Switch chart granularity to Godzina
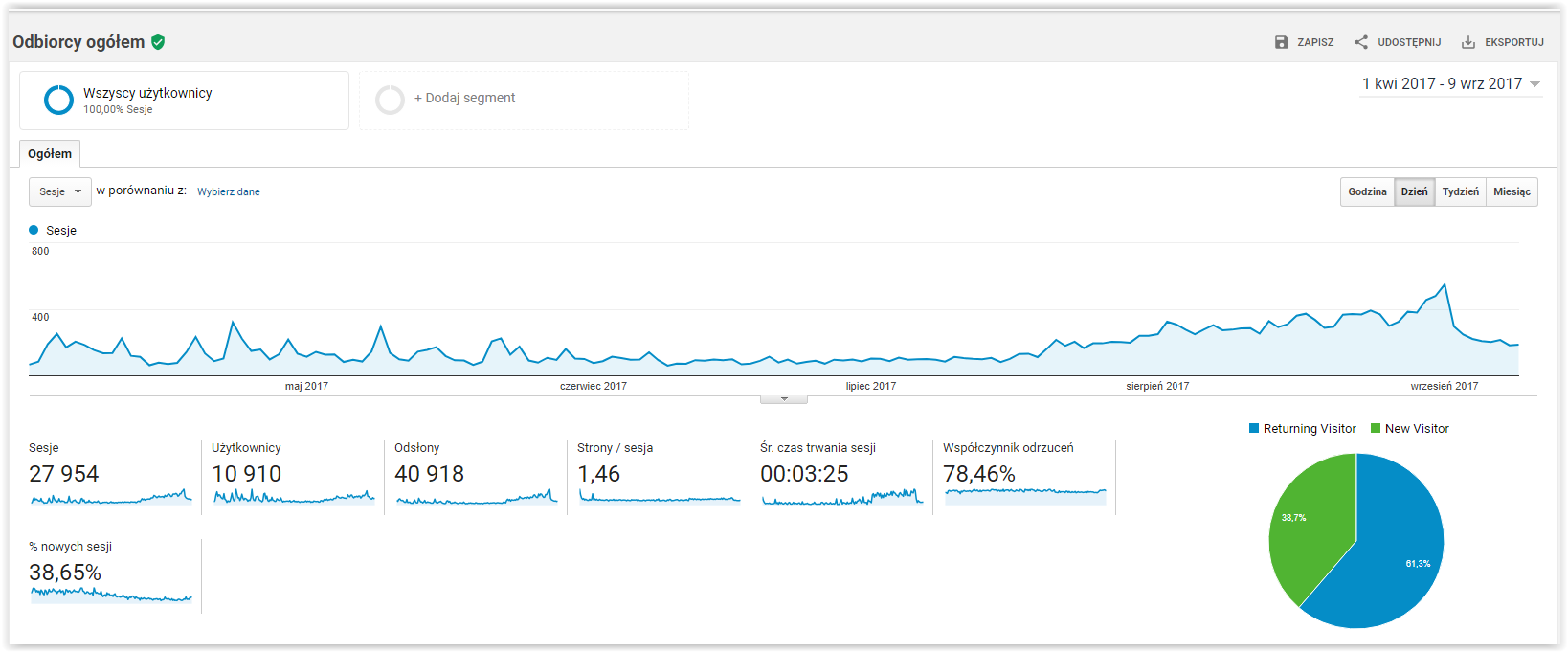1568x652 pixels. [1367, 191]
